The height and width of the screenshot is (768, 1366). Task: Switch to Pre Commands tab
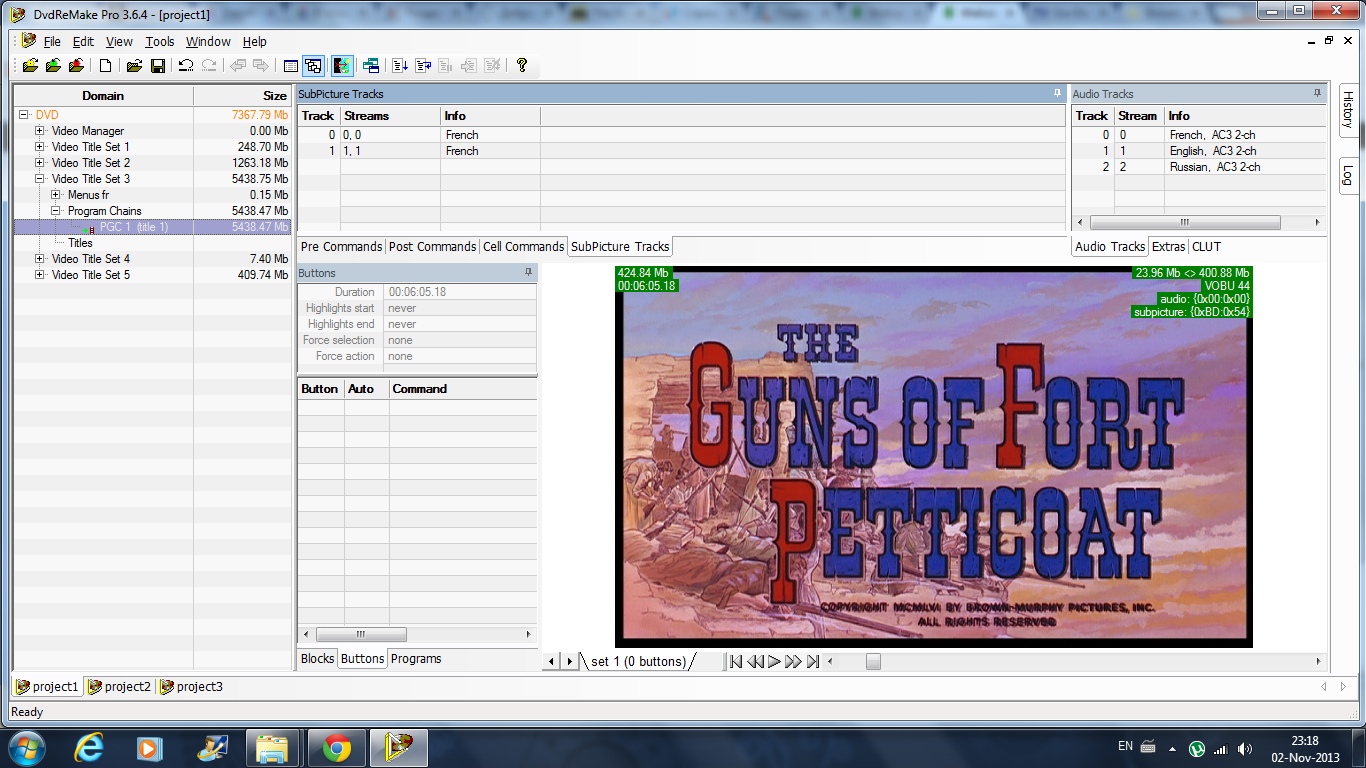341,246
